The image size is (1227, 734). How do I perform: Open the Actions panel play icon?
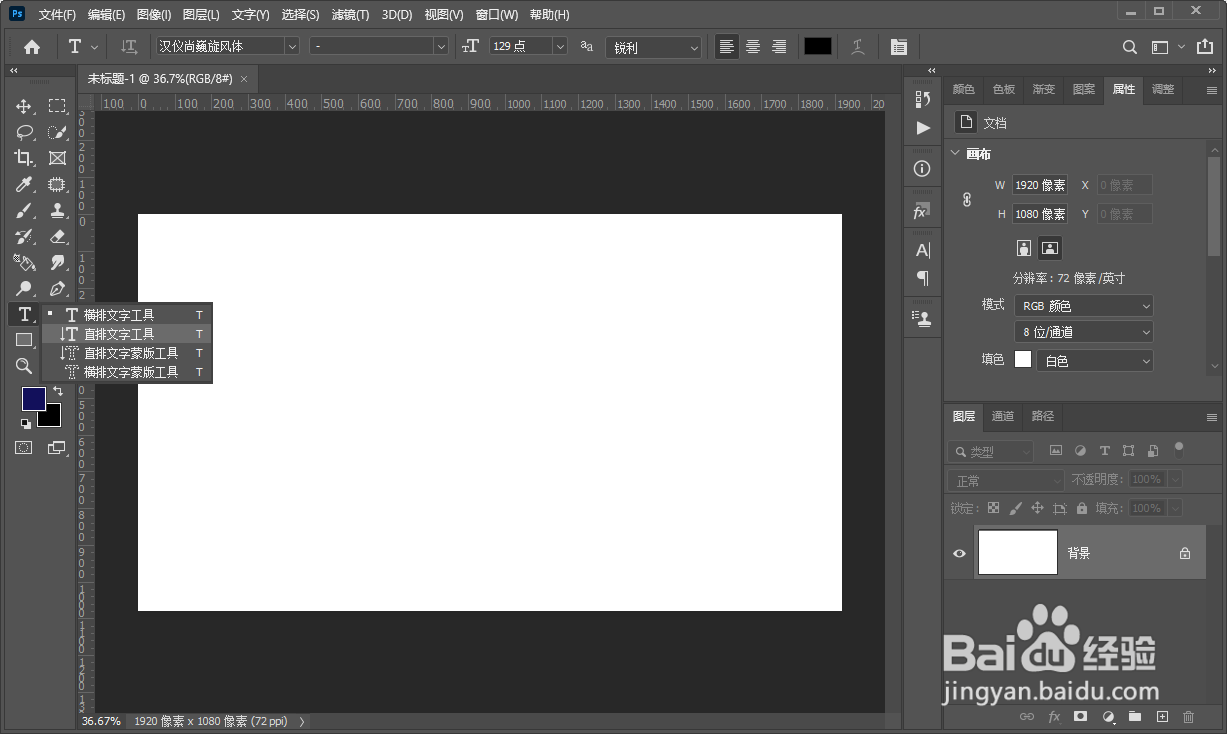(922, 128)
